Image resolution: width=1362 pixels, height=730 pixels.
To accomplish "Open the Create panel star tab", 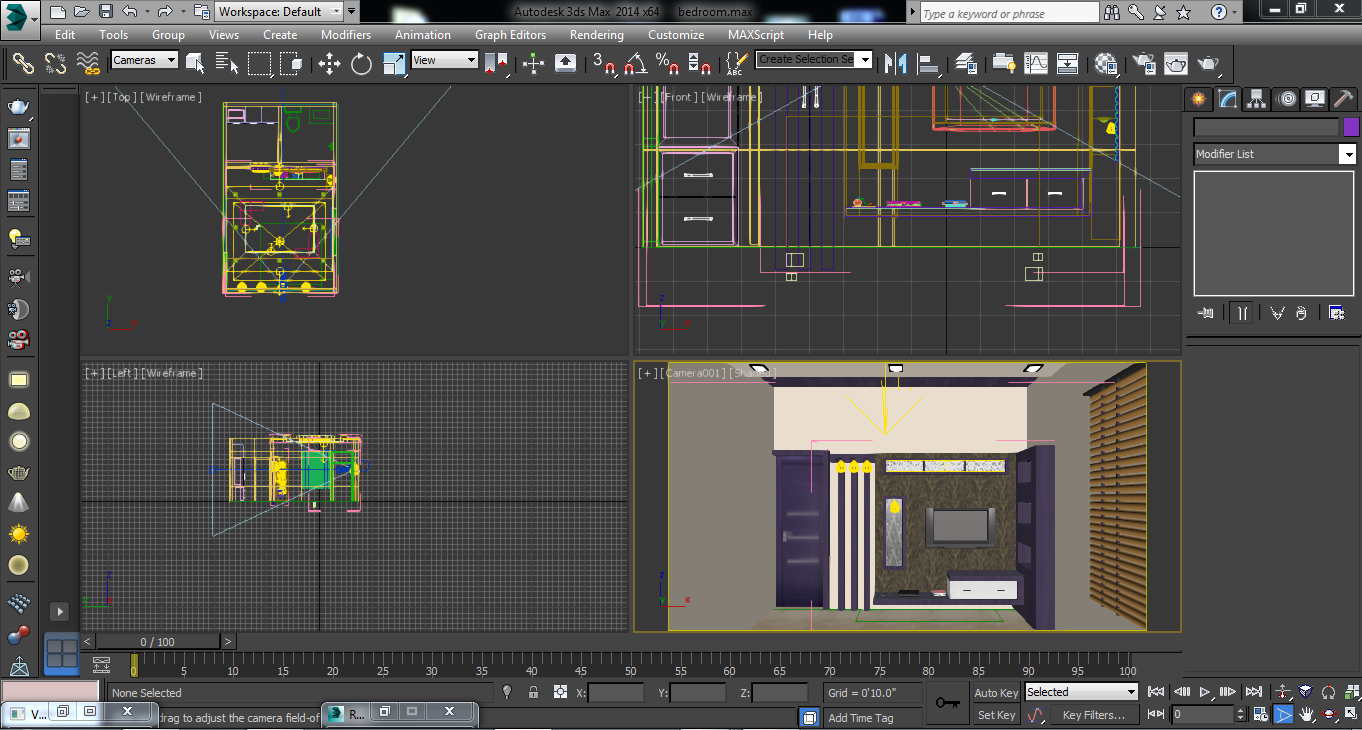I will [x=1198, y=98].
